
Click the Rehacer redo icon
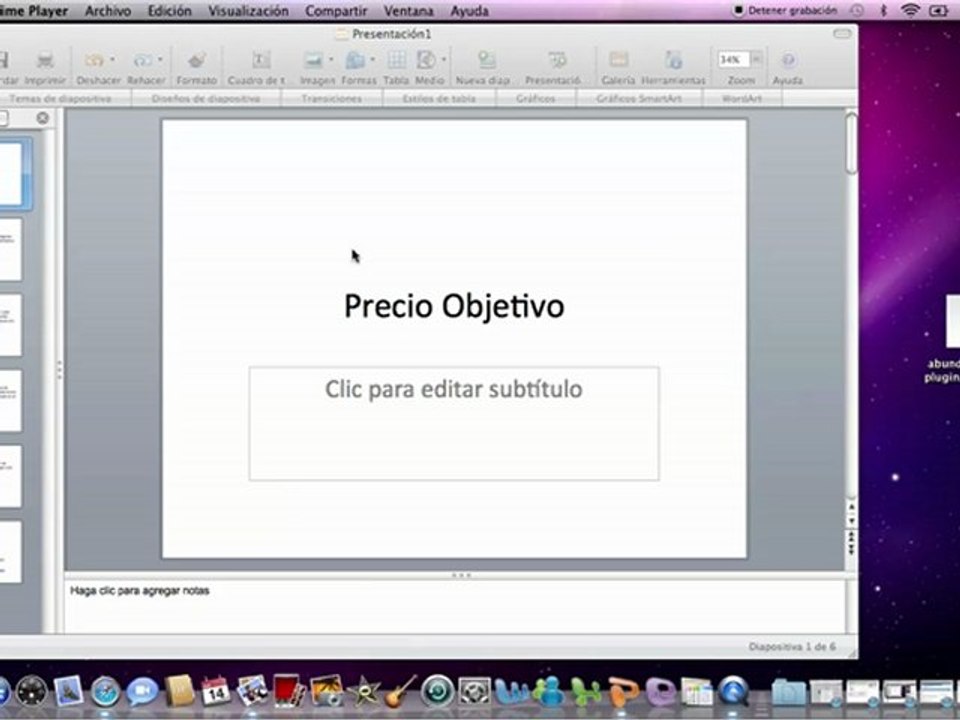coord(143,60)
